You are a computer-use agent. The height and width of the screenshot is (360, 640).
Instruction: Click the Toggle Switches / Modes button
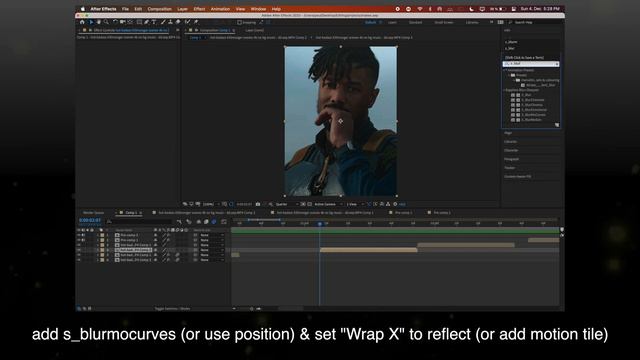pos(172,309)
